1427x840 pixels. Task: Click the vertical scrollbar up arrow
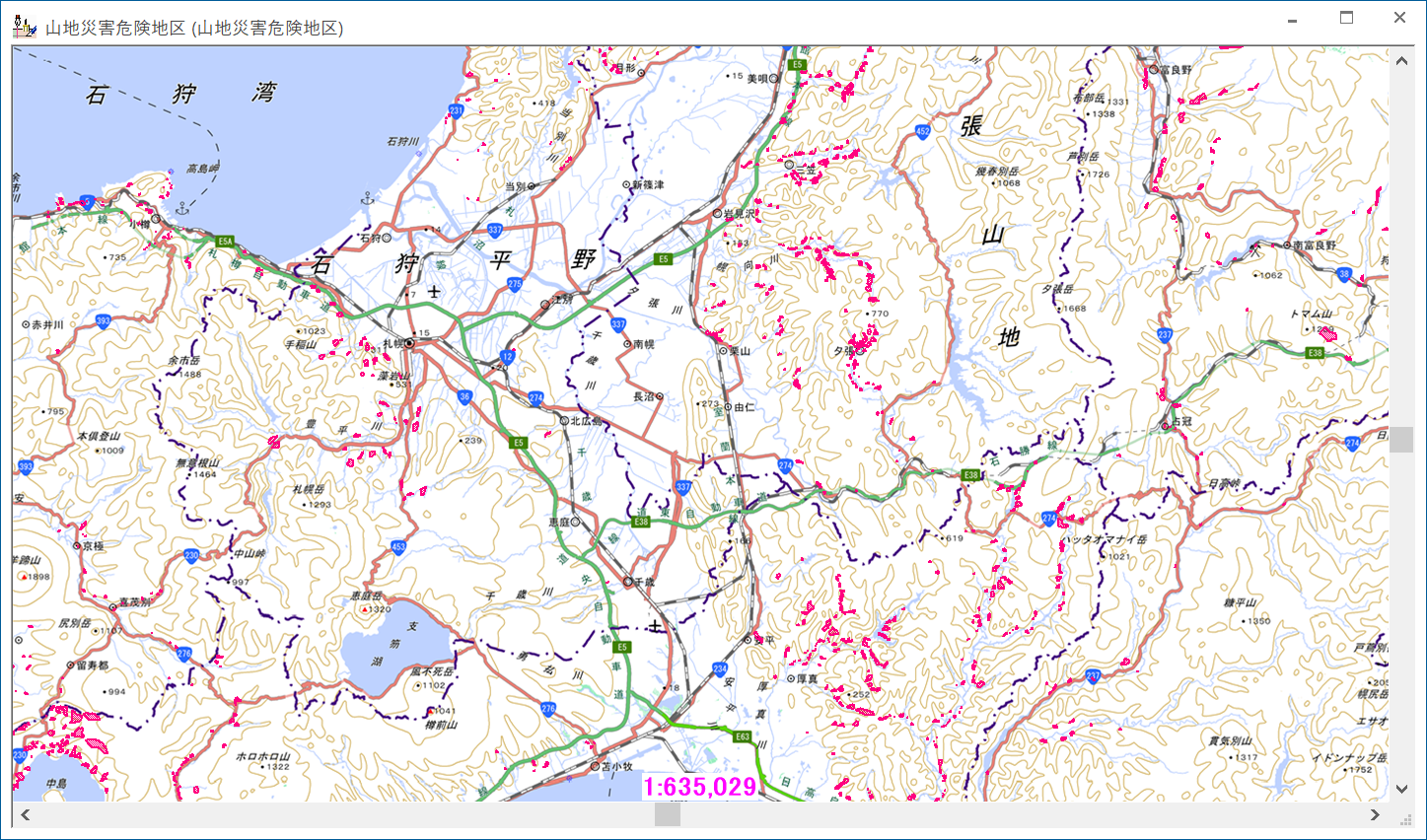(1401, 61)
